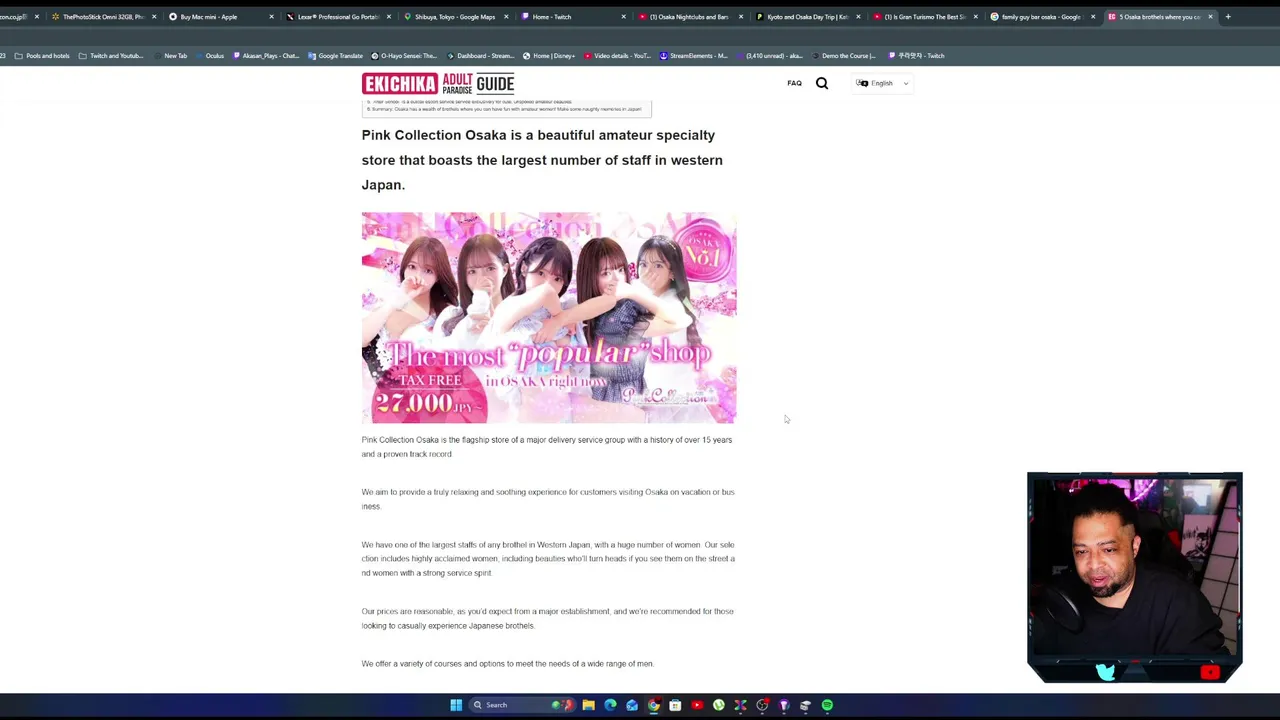Close the '5 Osaka brothels' active tab
Screen dimensions: 1280x720
click(x=1210, y=17)
